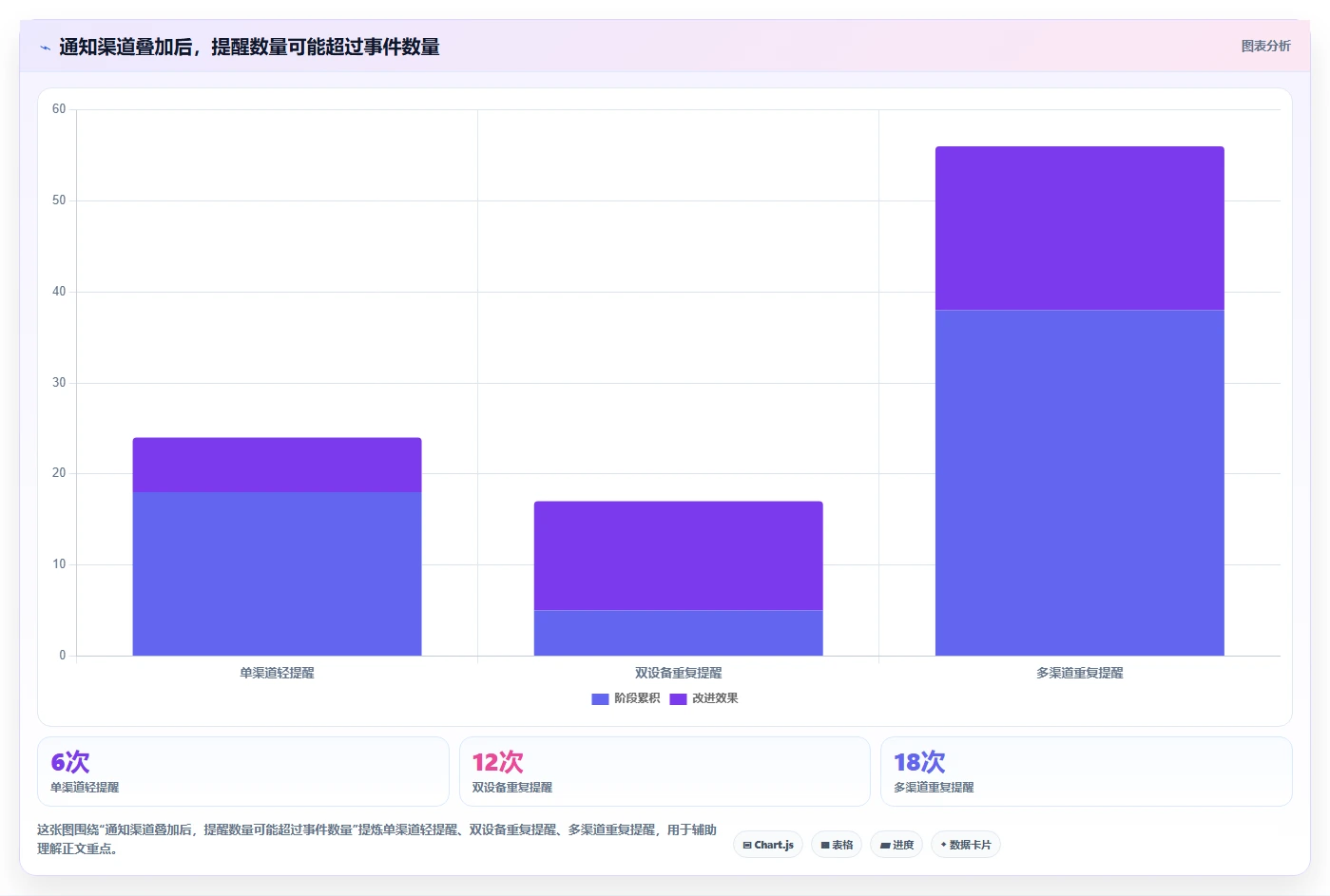Click the Chart.js tag chip
This screenshot has width=1330, height=896.
(x=768, y=845)
